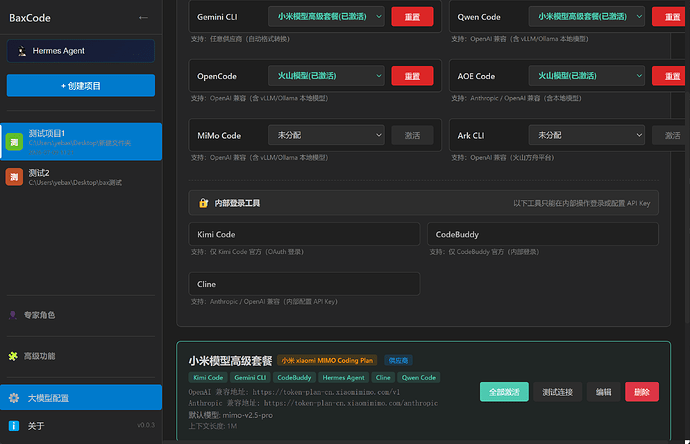Viewport: 690px width, 444px height.
Task: Open AOE Code provider dropdown
Action: pyautogui.click(x=587, y=76)
